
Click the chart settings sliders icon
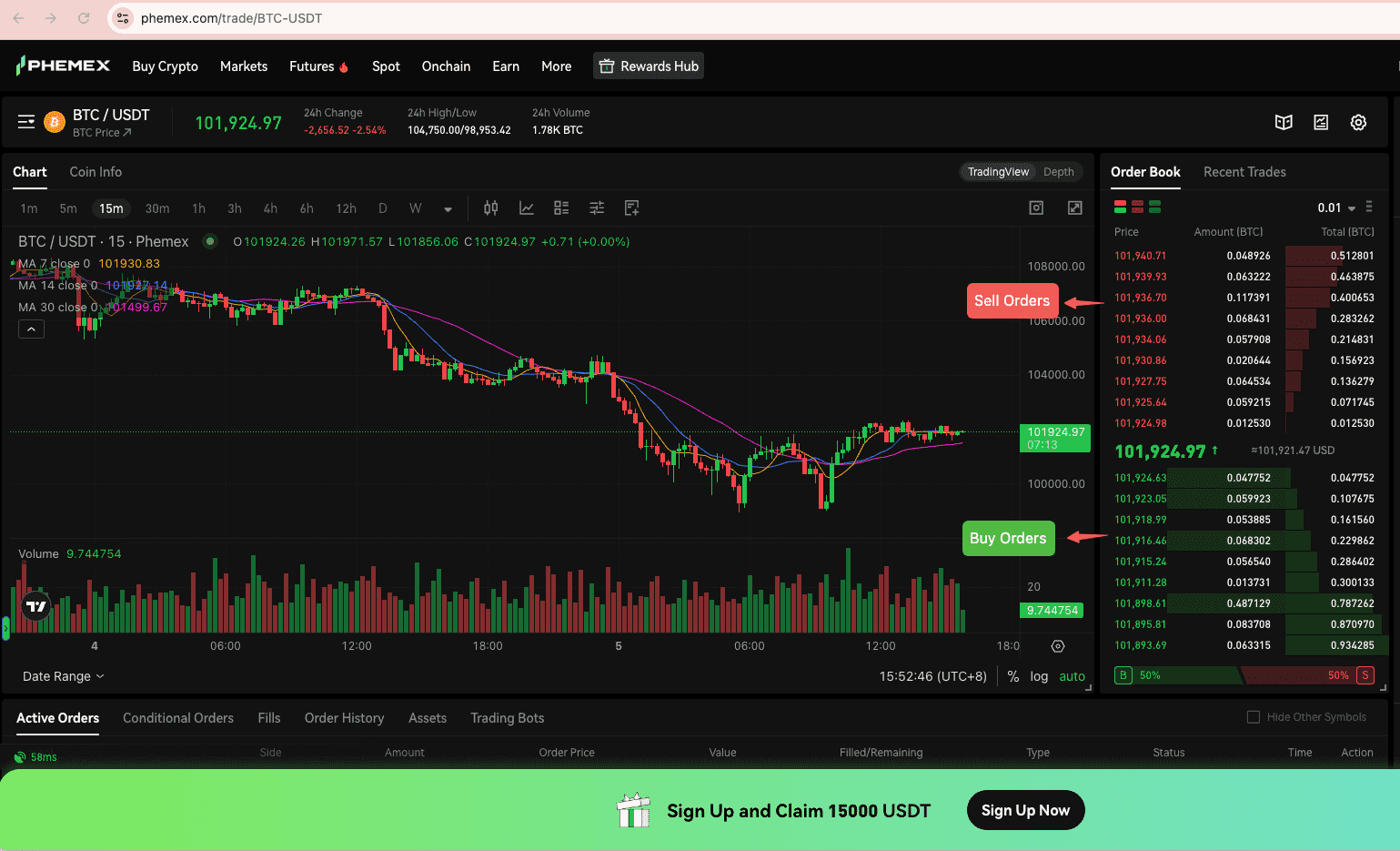[x=596, y=208]
